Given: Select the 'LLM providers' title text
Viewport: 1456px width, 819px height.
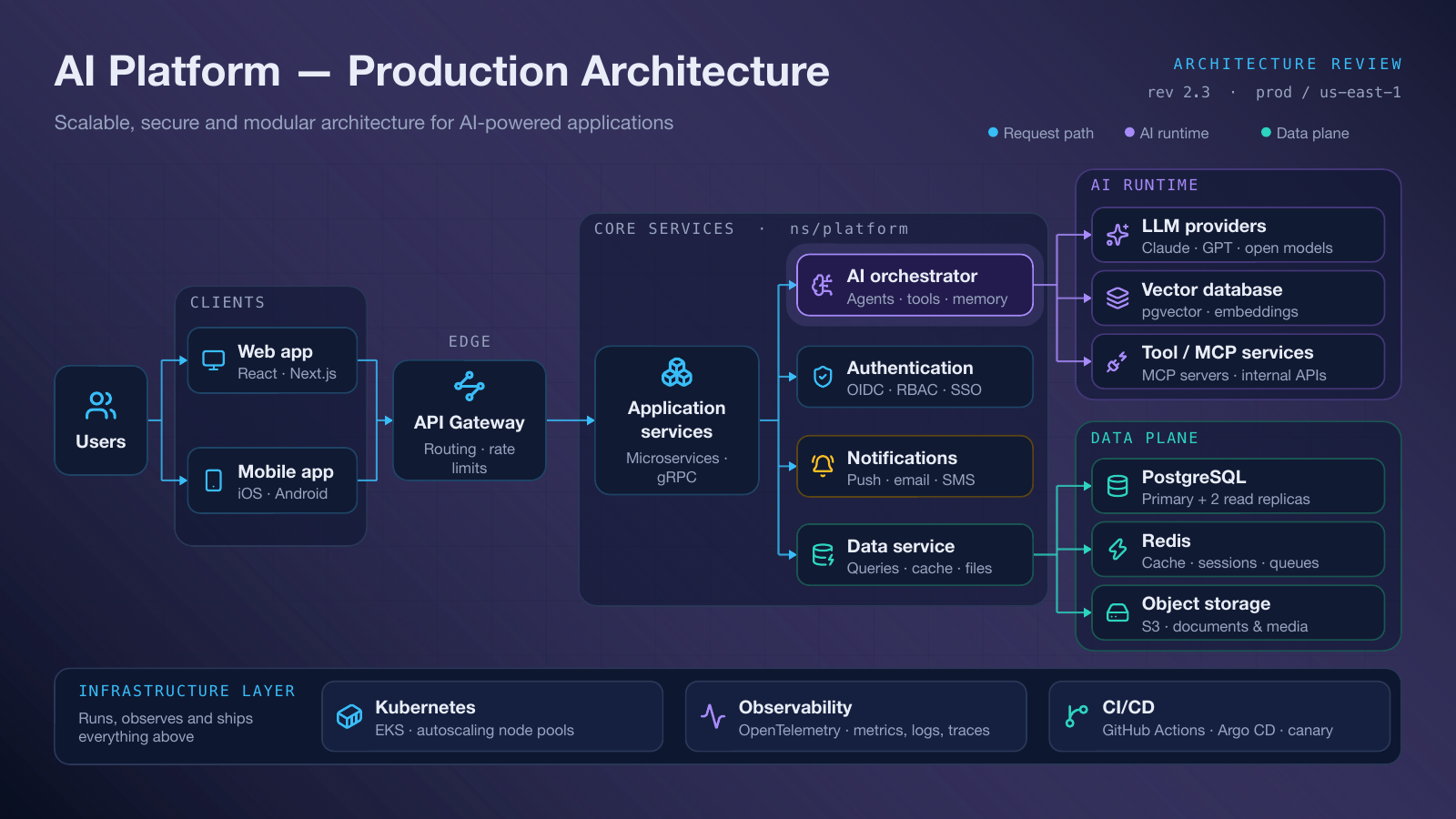Looking at the screenshot, I should [x=1204, y=226].
